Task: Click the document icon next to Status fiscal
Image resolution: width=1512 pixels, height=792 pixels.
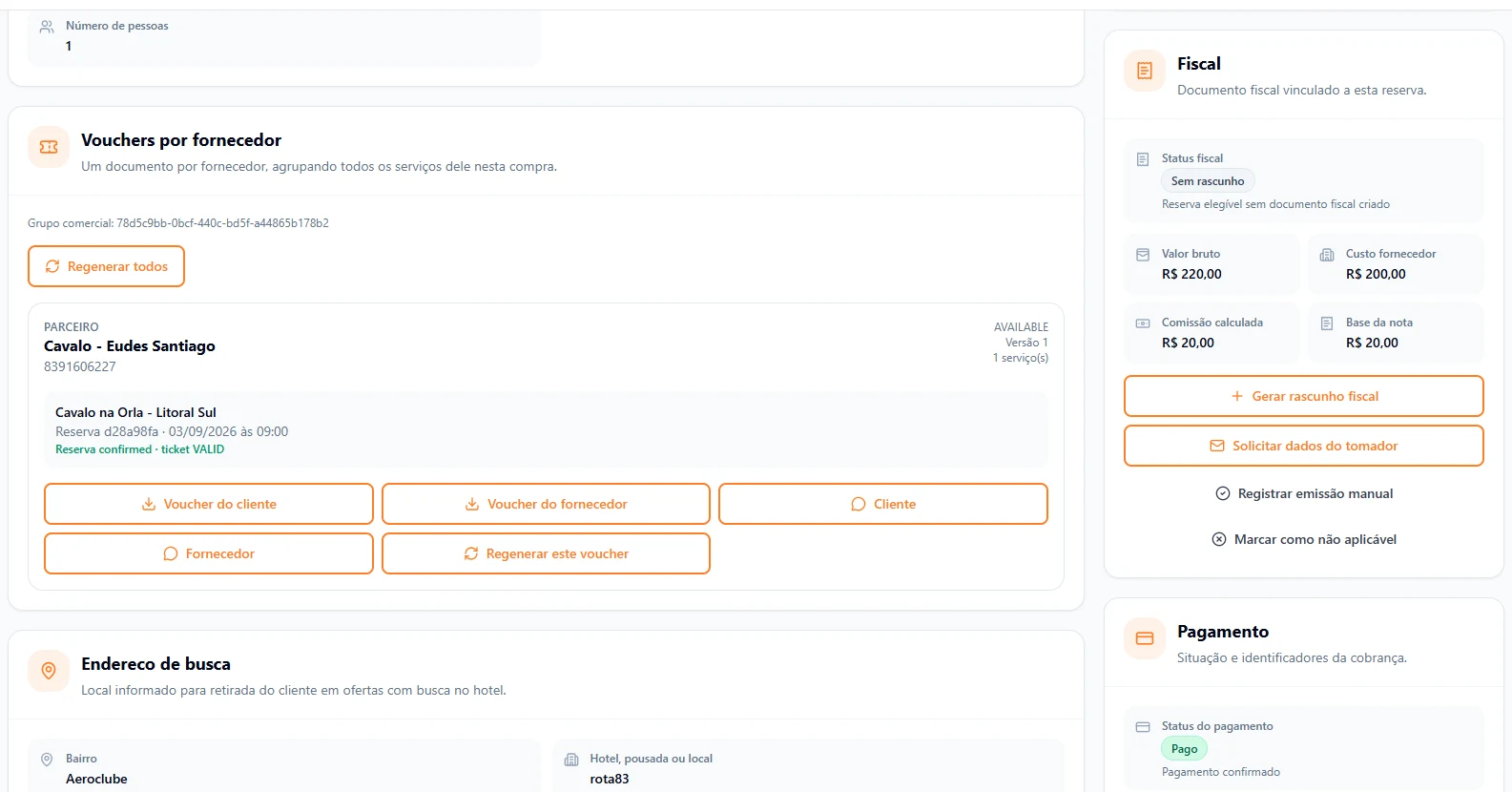Action: click(1143, 159)
